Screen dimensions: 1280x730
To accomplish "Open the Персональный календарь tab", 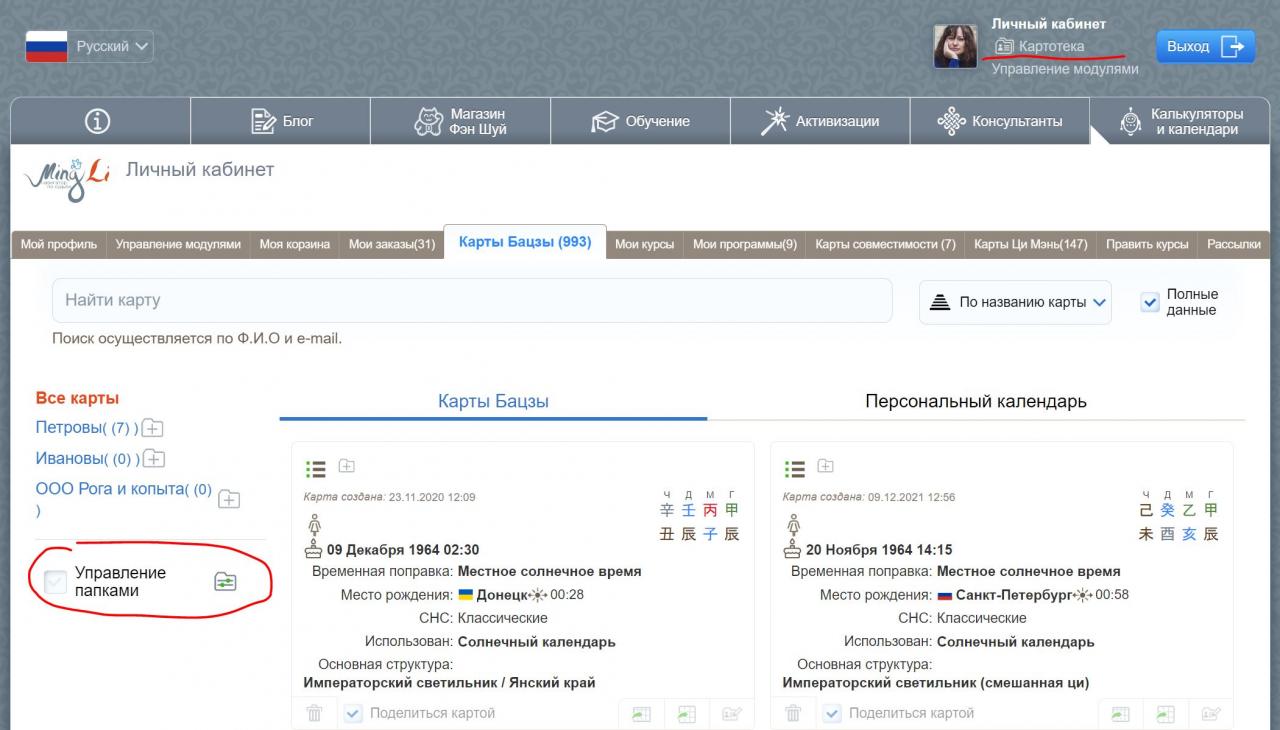I will [x=975, y=401].
